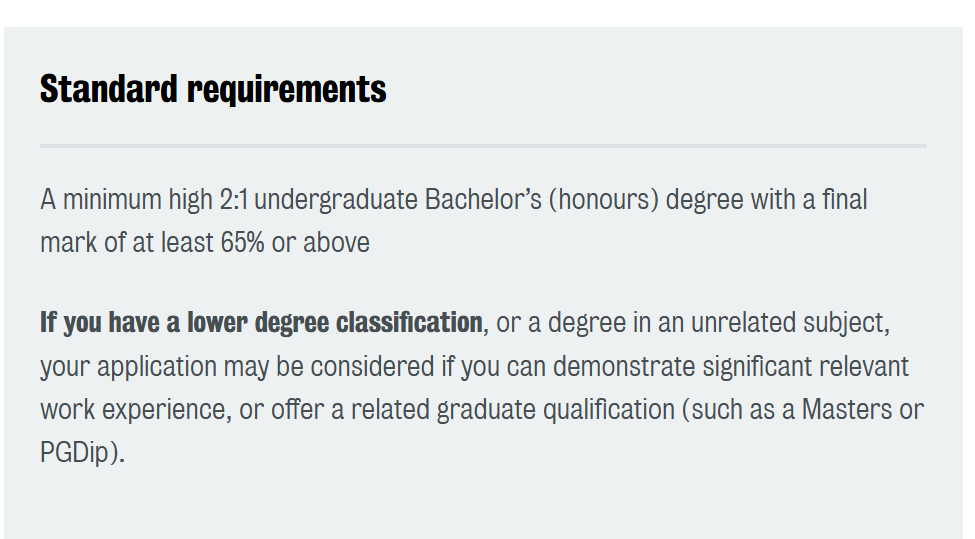Screen dimensions: 975x539
Task: Click the word 'Bachelor's' in the first paragraph
Action: click(483, 200)
